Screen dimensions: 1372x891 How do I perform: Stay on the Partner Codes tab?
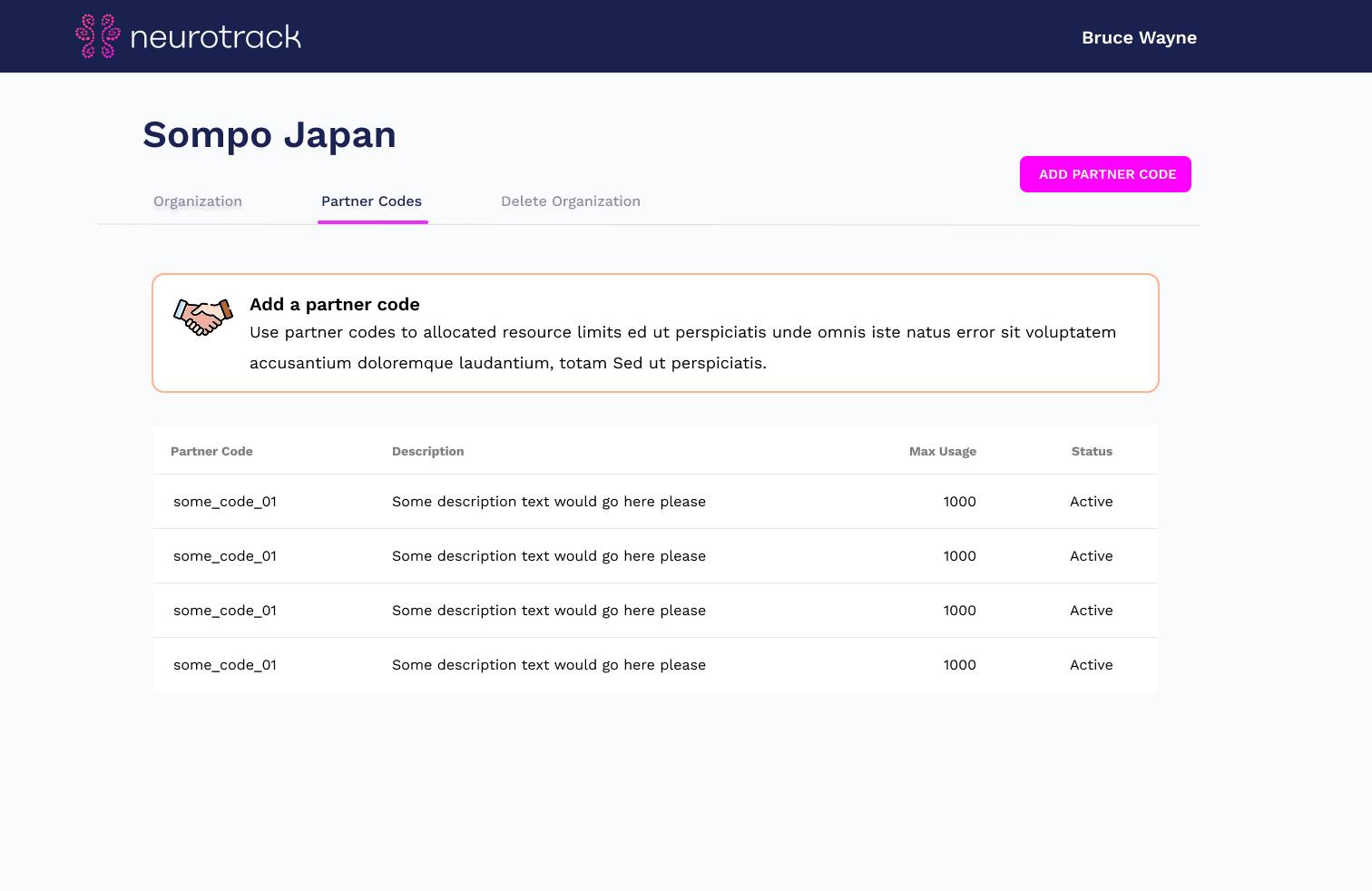[x=371, y=201]
